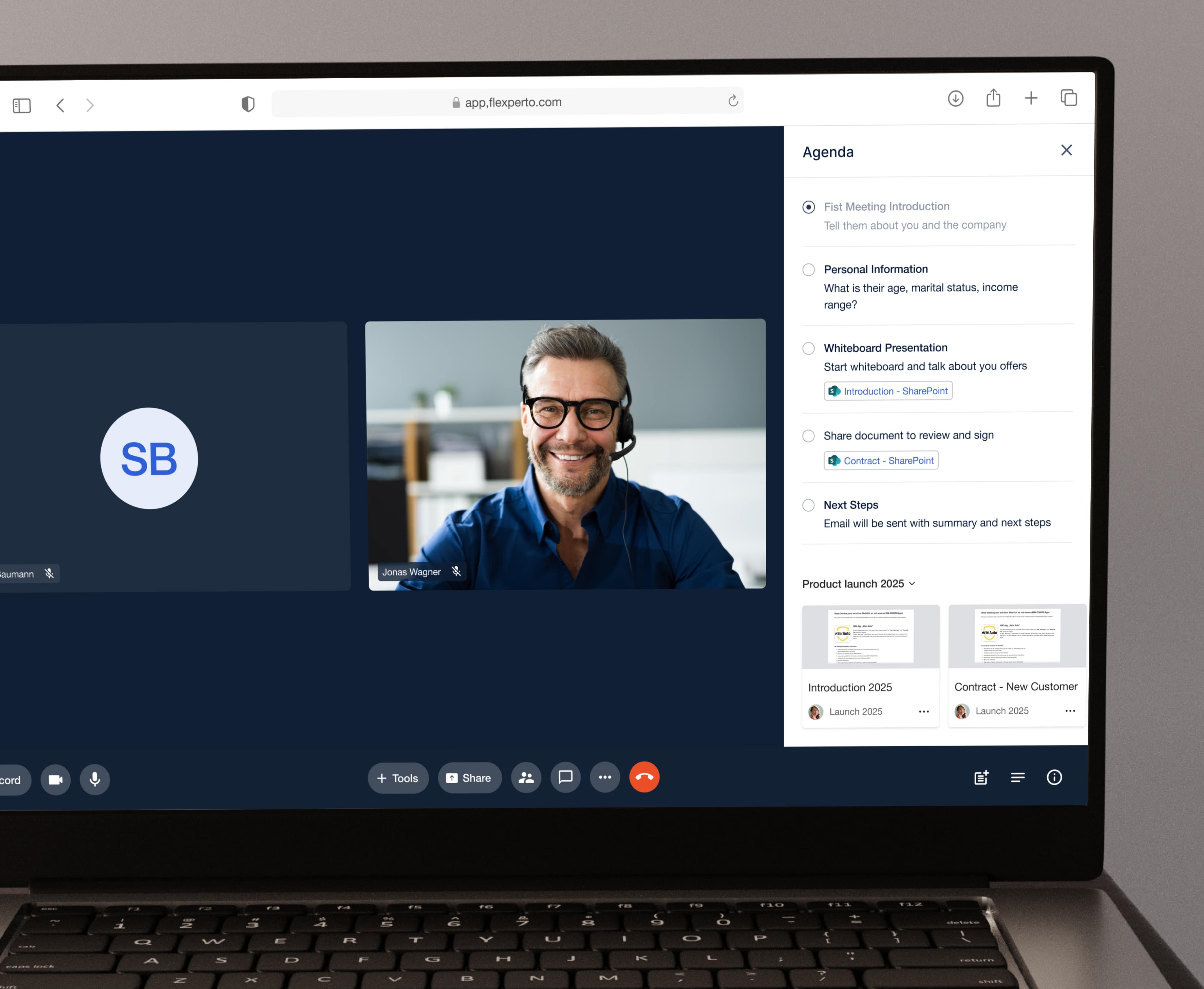Toggle the camera button
The image size is (1204, 989).
point(56,779)
